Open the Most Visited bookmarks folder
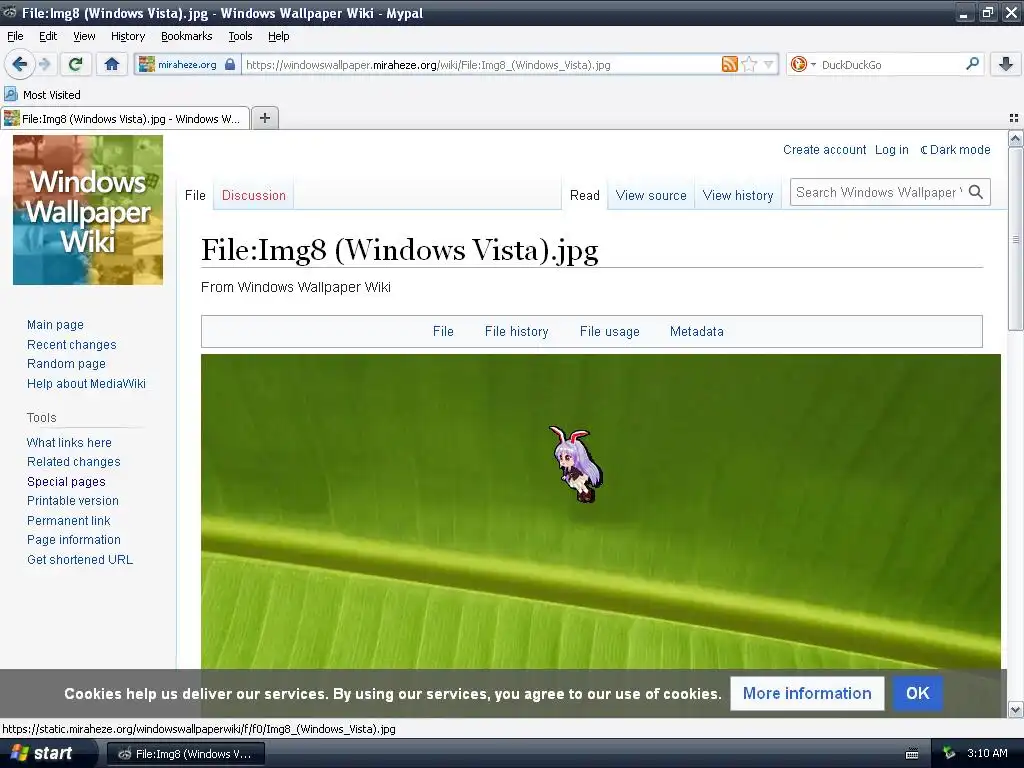 [42, 95]
